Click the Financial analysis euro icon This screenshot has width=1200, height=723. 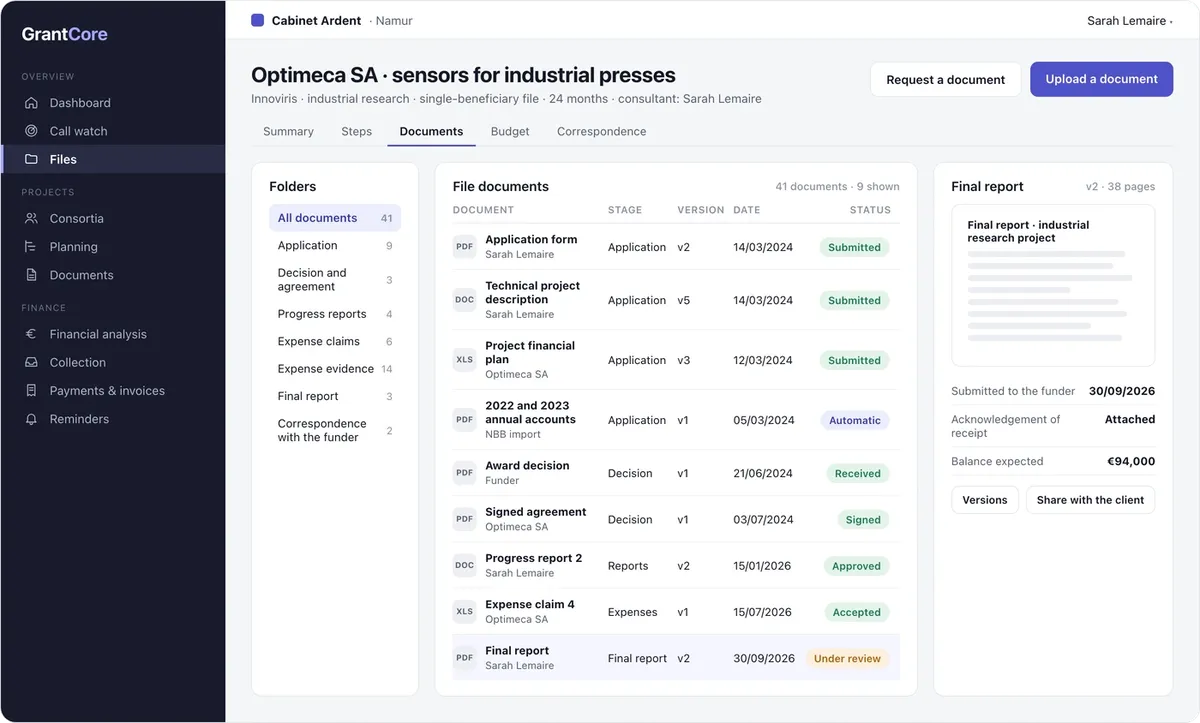point(31,334)
